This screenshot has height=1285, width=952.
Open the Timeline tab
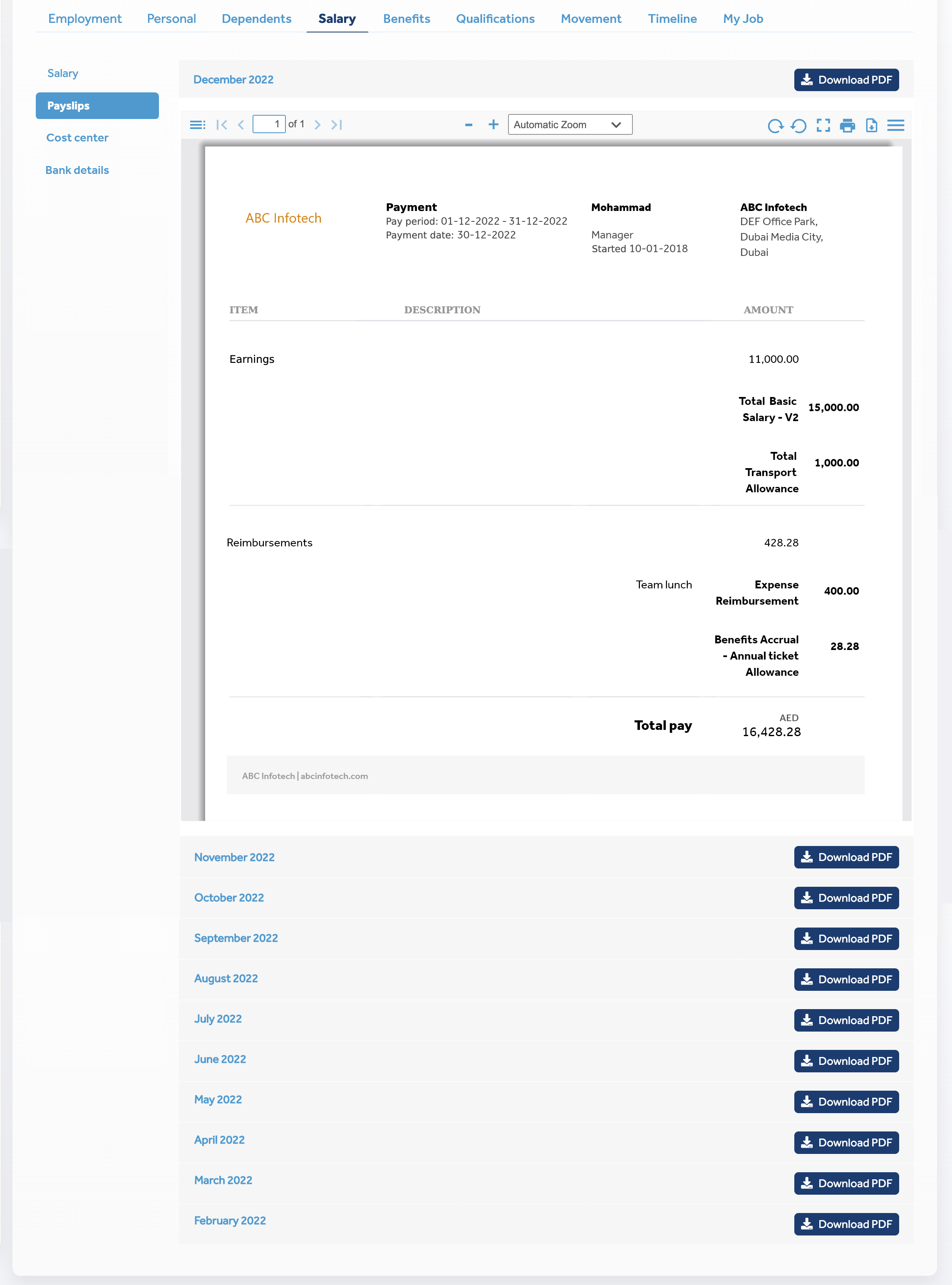click(672, 18)
